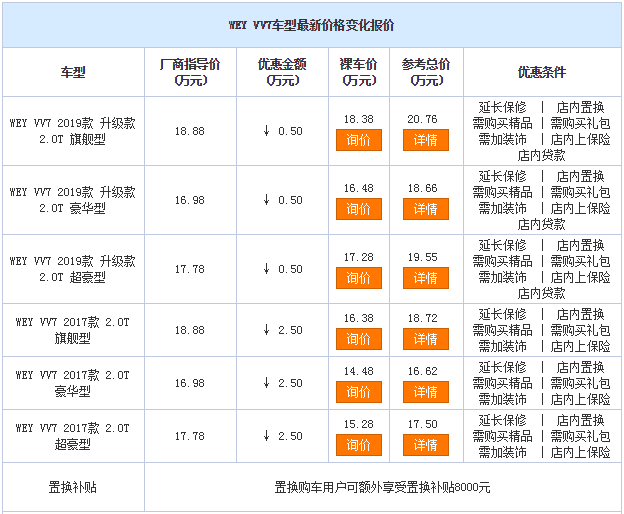Click discount 0.50 in 2019款 超豪型 row

point(283,269)
